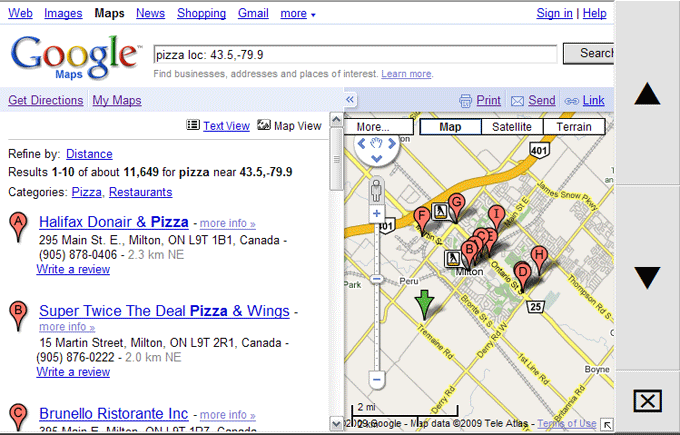
Task: Click marker C beside Brunello Ristorante listing
Action: tap(18, 416)
